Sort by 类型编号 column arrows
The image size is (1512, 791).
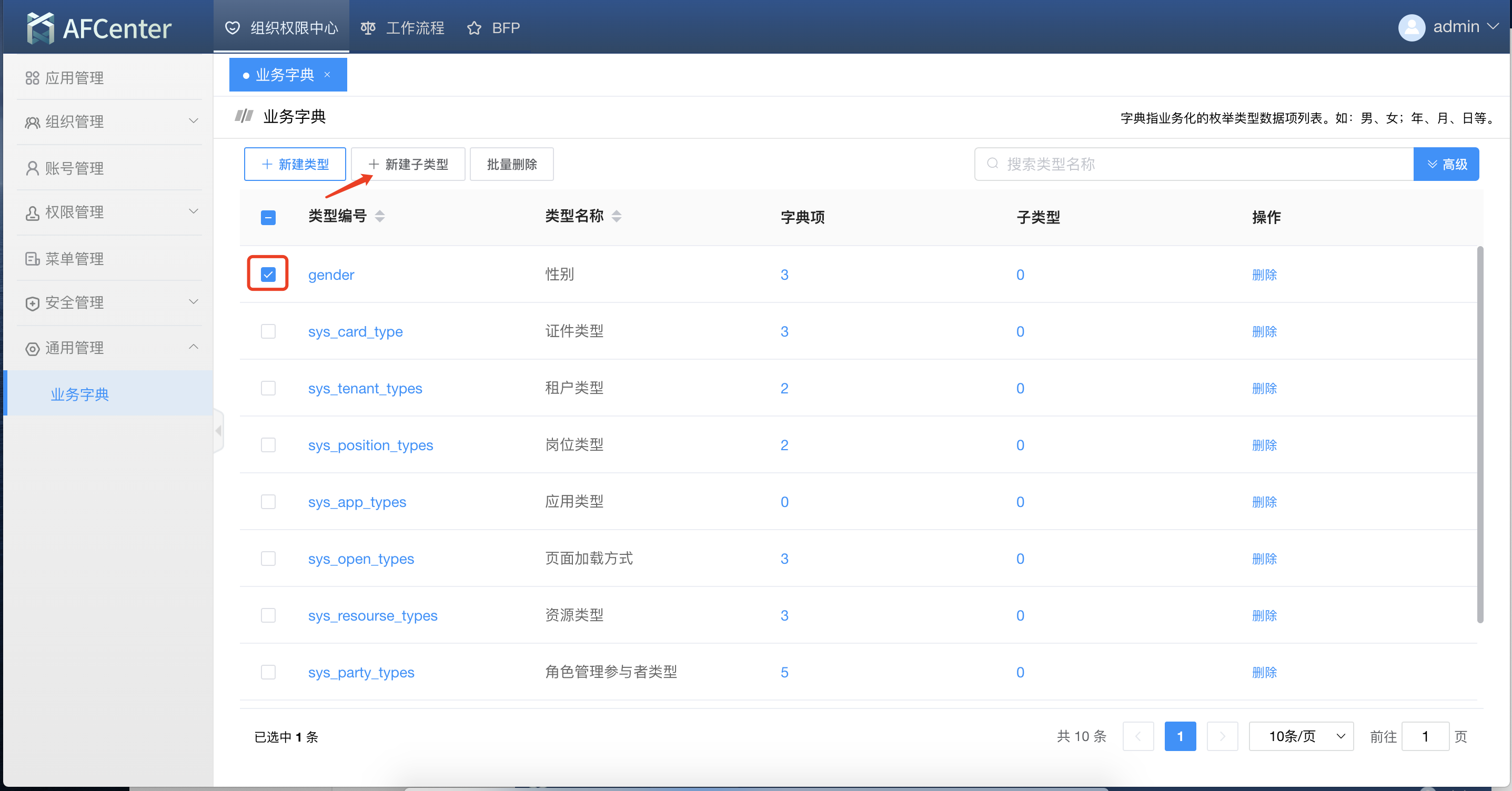tap(380, 217)
